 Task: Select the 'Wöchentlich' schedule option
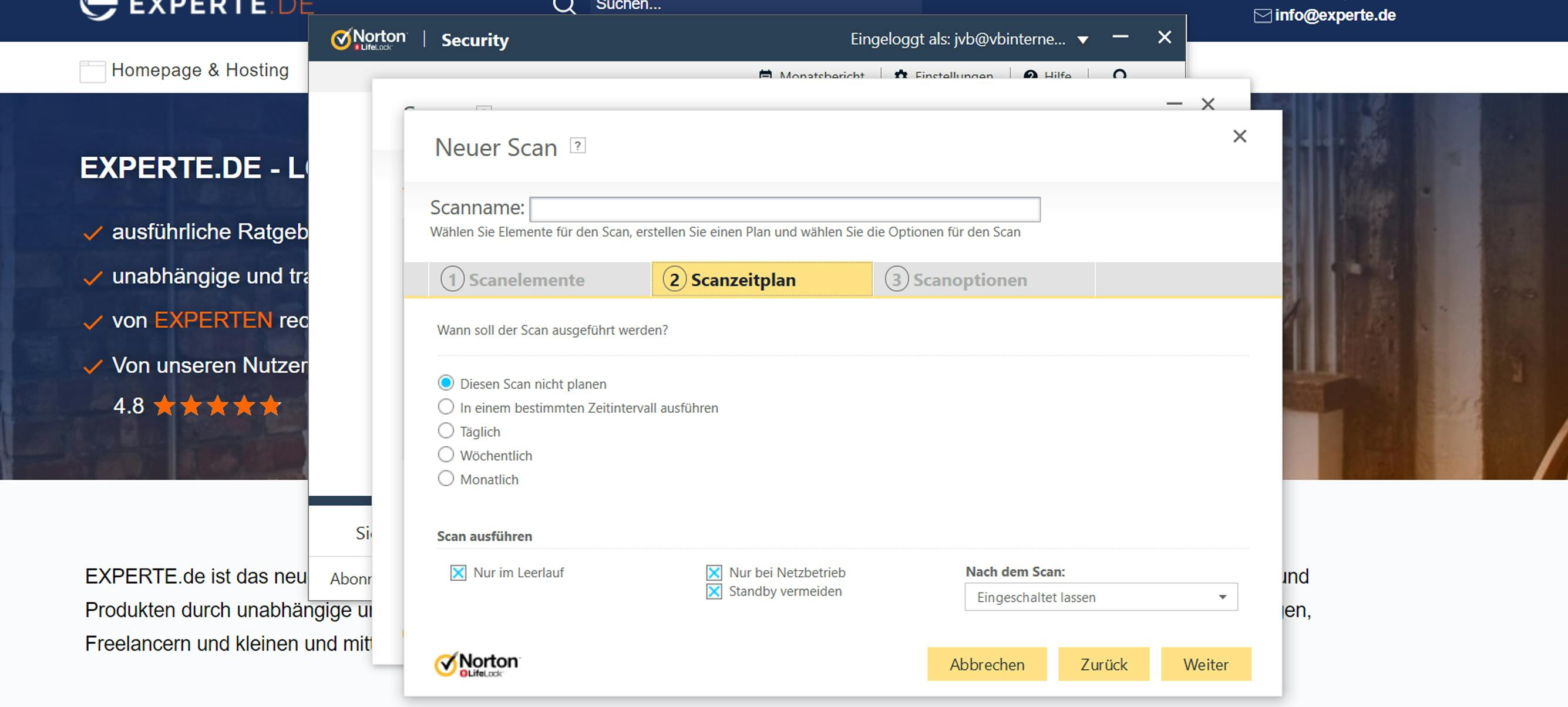446,455
